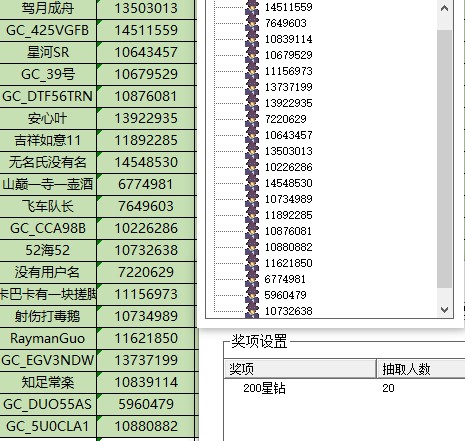Viewport: 465px width, 441px height.
Task: Click the avatar icon beside 11156973
Action: [x=252, y=71]
